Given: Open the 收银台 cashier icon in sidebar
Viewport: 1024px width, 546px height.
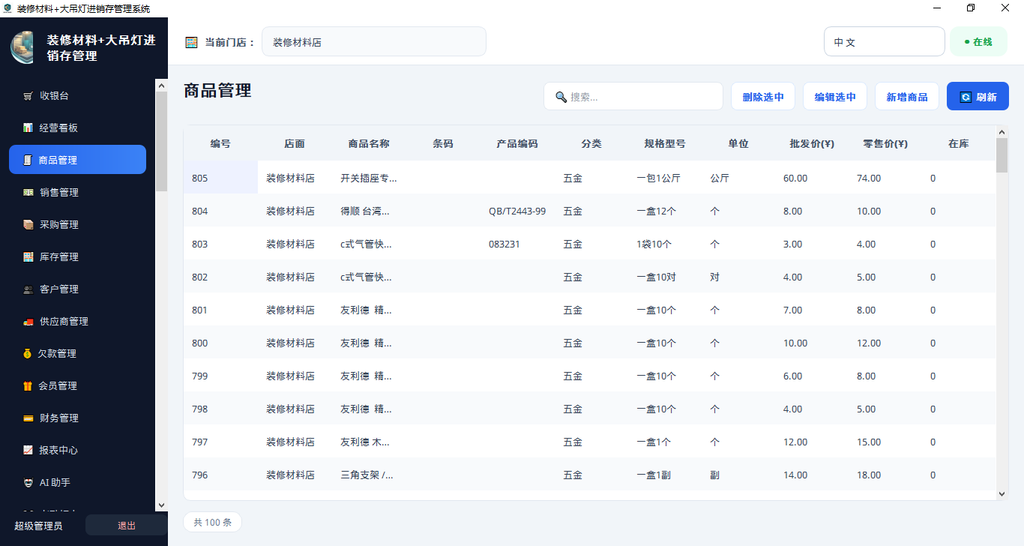Looking at the screenshot, I should 28,96.
